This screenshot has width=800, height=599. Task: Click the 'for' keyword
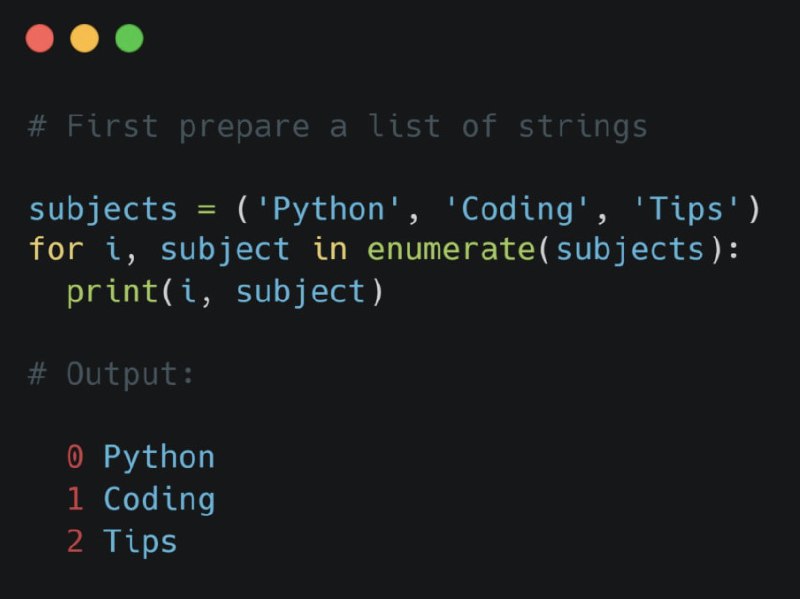pyautogui.click(x=56, y=249)
